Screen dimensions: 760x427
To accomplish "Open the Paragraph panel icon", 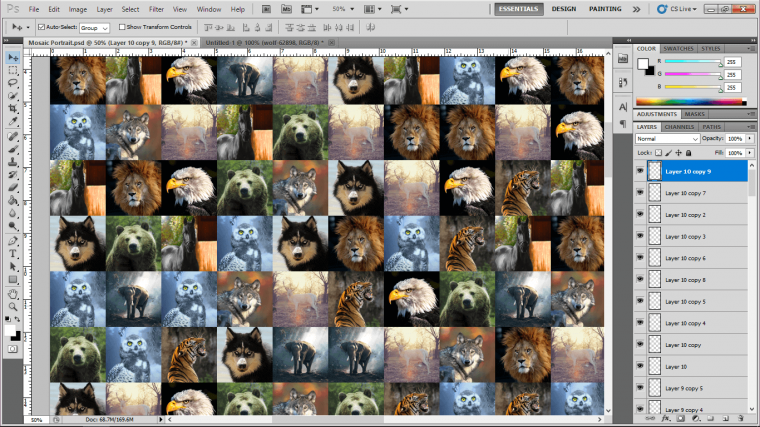I will (x=623, y=125).
